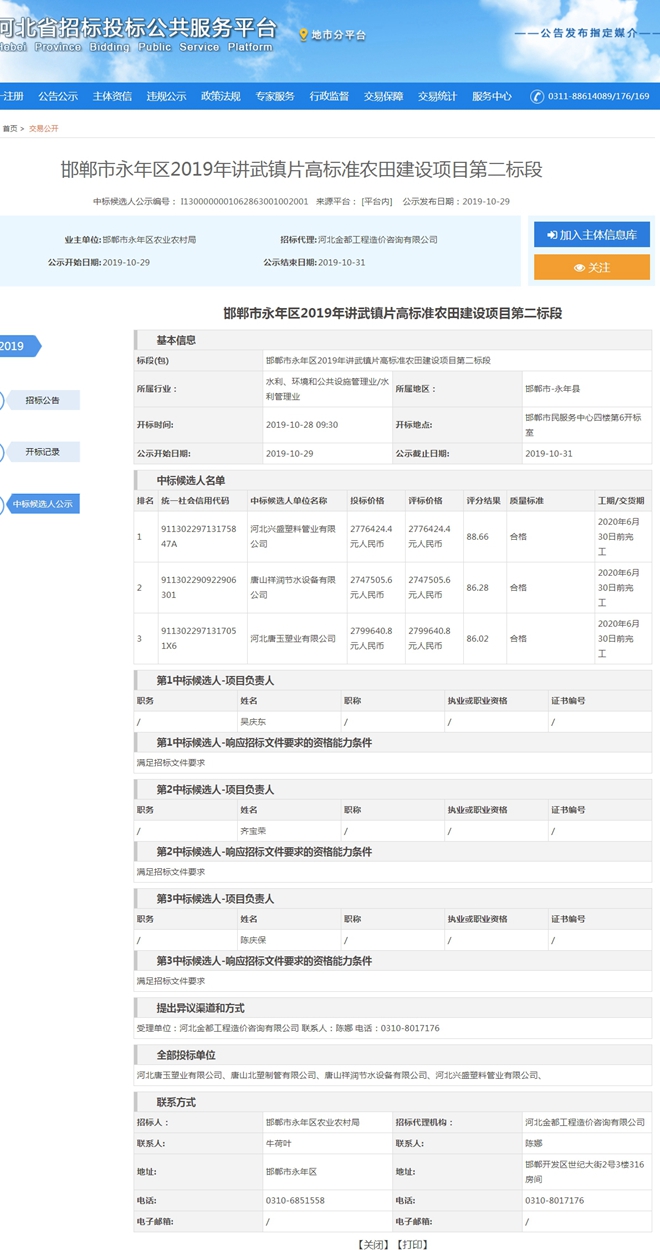Click the 注册 link in the top bar
Image resolution: width=660 pixels, height=1250 pixels.
12,97
